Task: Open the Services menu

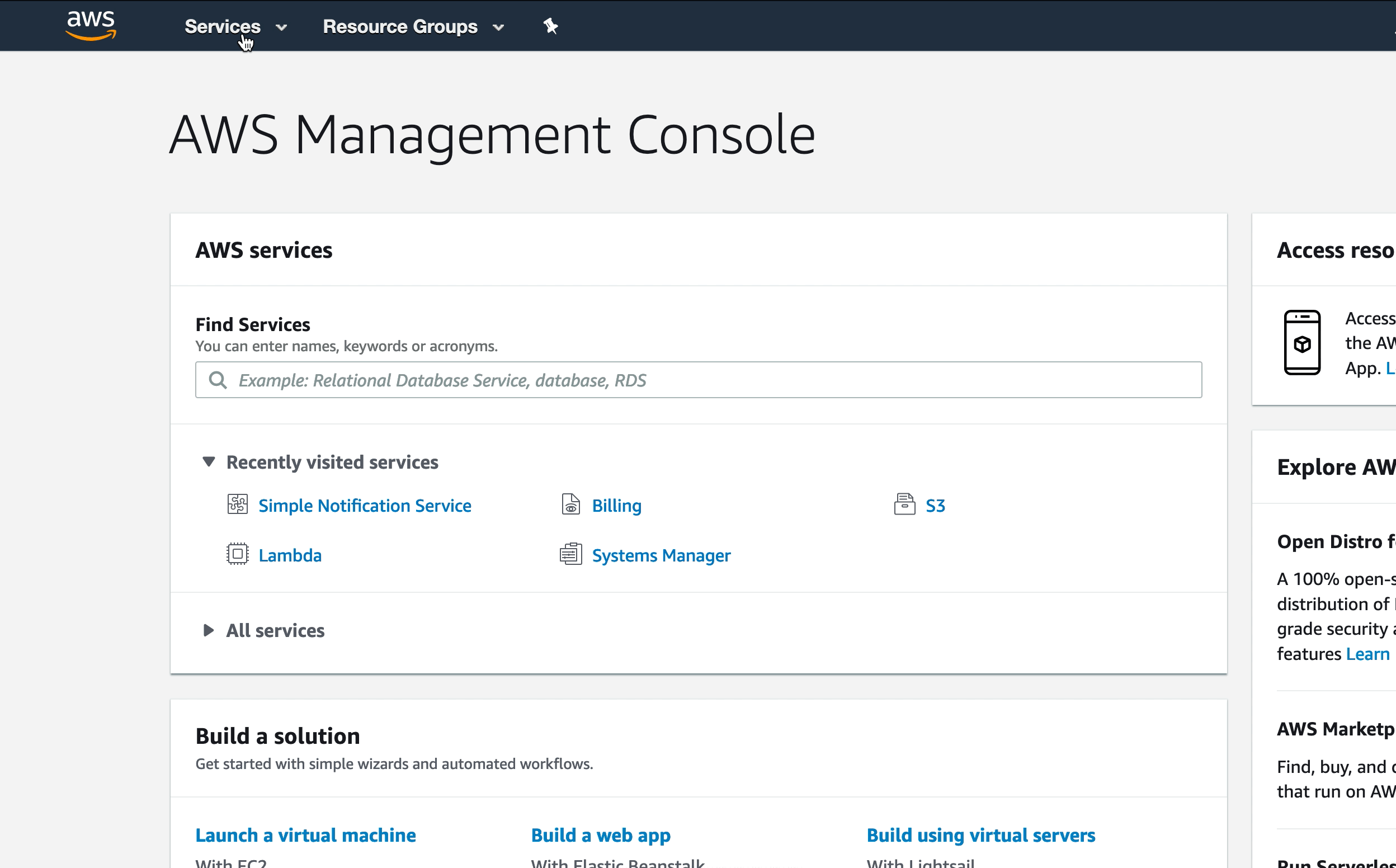Action: coord(223,26)
